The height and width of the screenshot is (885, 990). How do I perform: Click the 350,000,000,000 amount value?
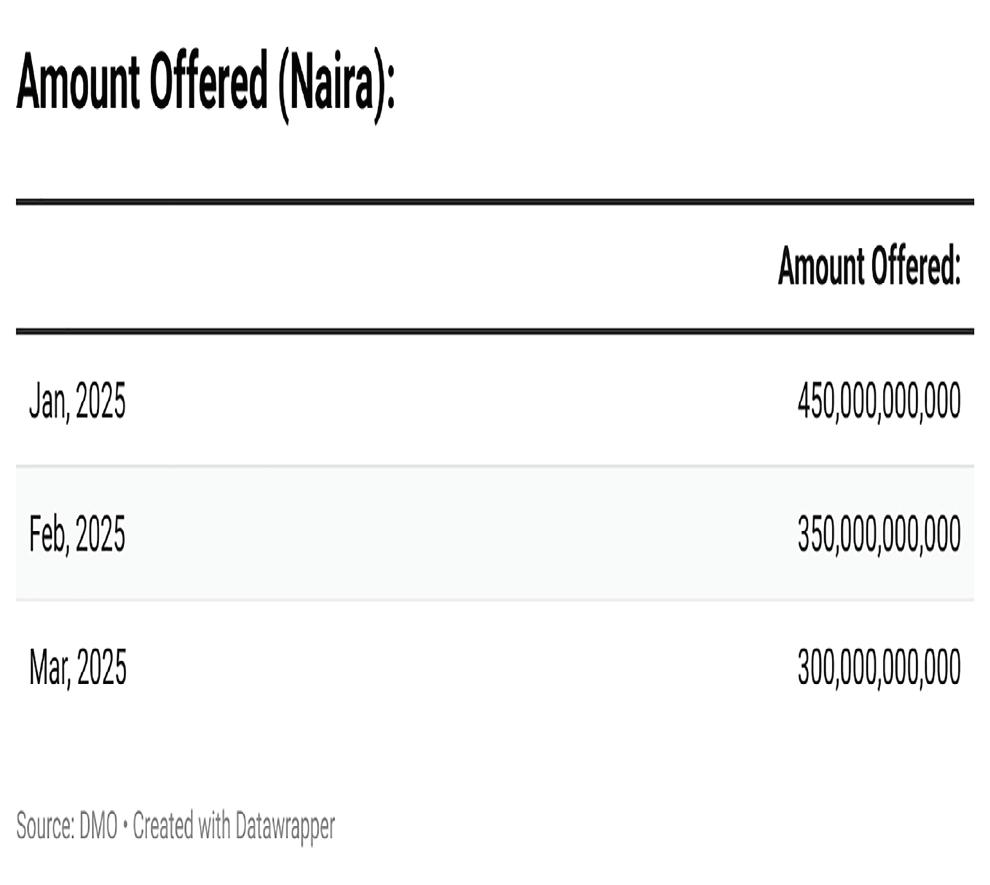click(878, 535)
